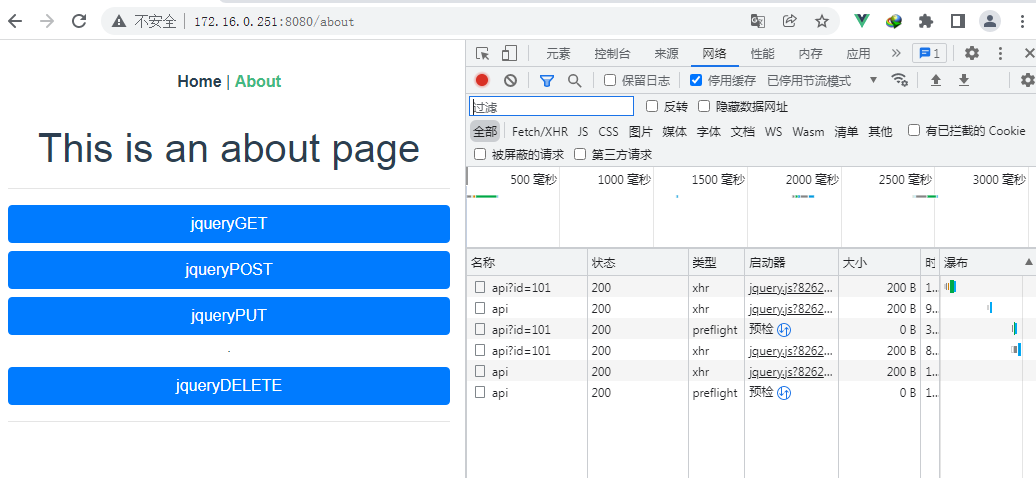This screenshot has height=478, width=1036.
Task: Open the 内存 tab
Action: coord(810,54)
